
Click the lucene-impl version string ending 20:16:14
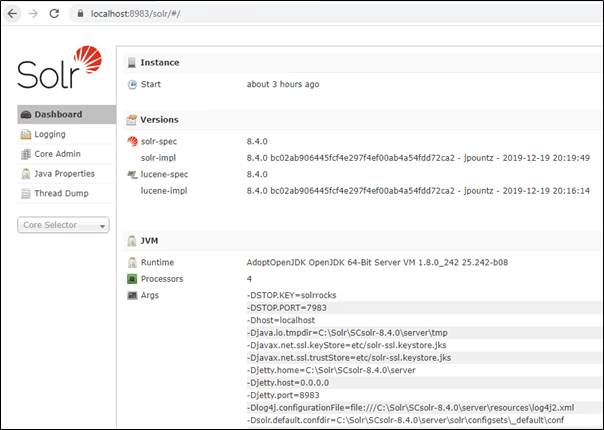click(418, 191)
